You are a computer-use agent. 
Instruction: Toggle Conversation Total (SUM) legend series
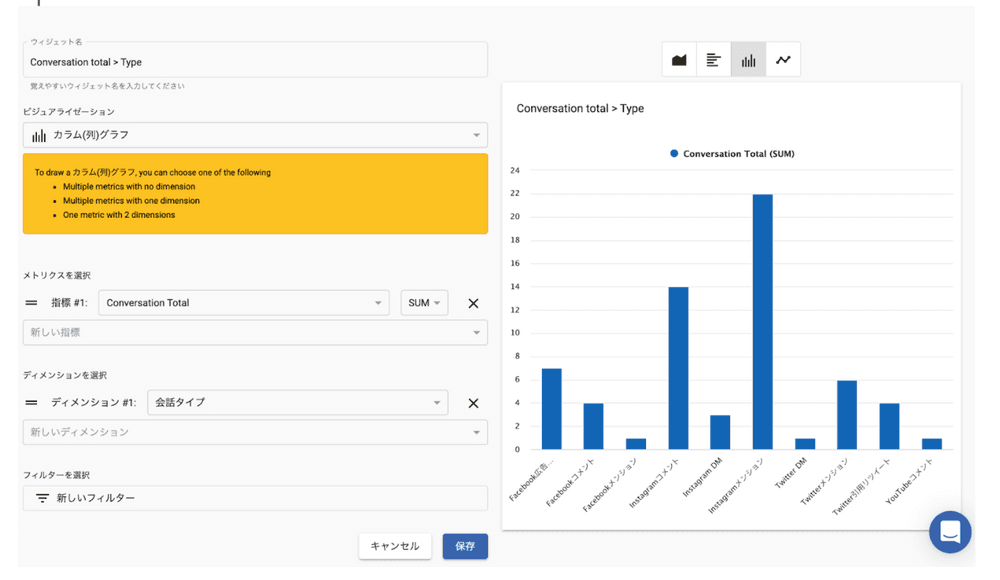[732, 154]
